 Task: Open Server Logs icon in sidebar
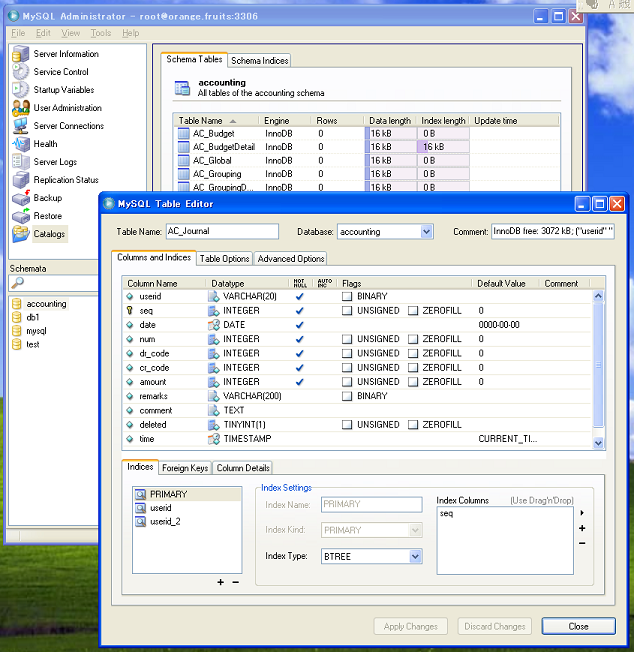[x=20, y=161]
